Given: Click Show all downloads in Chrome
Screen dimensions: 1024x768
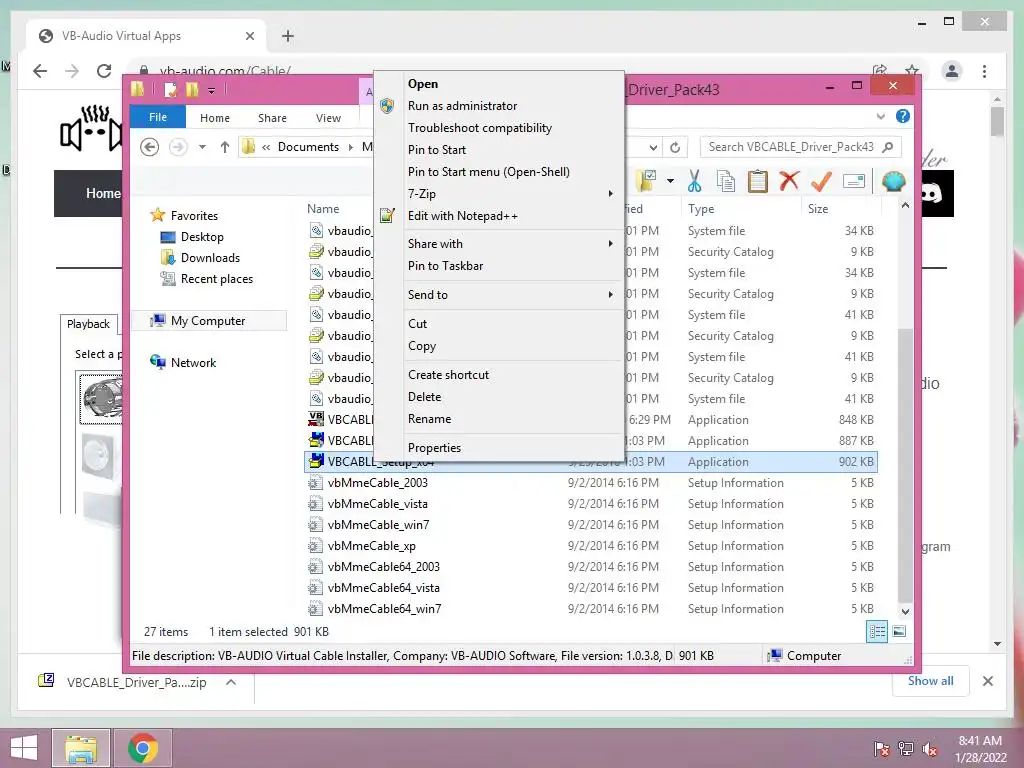Looking at the screenshot, I should coord(930,681).
